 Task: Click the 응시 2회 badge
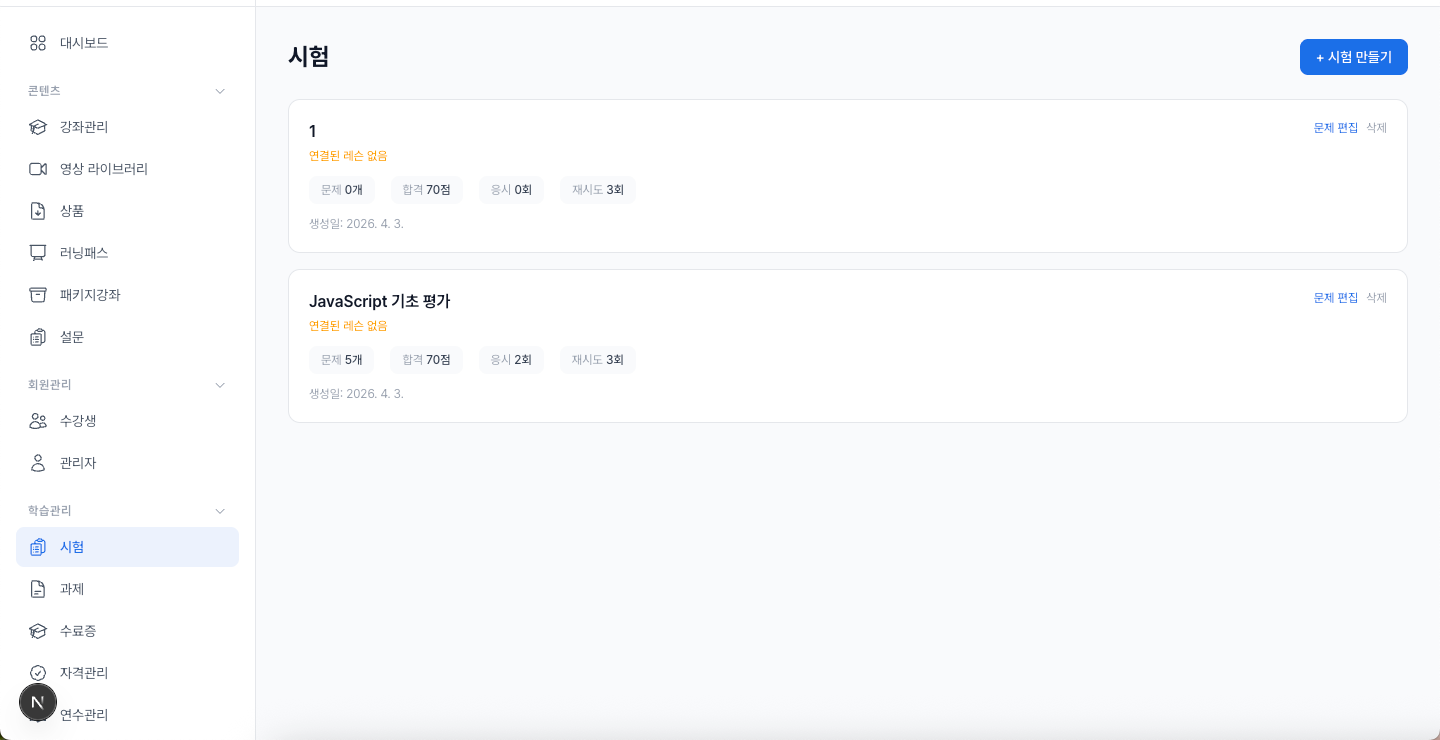coord(511,359)
